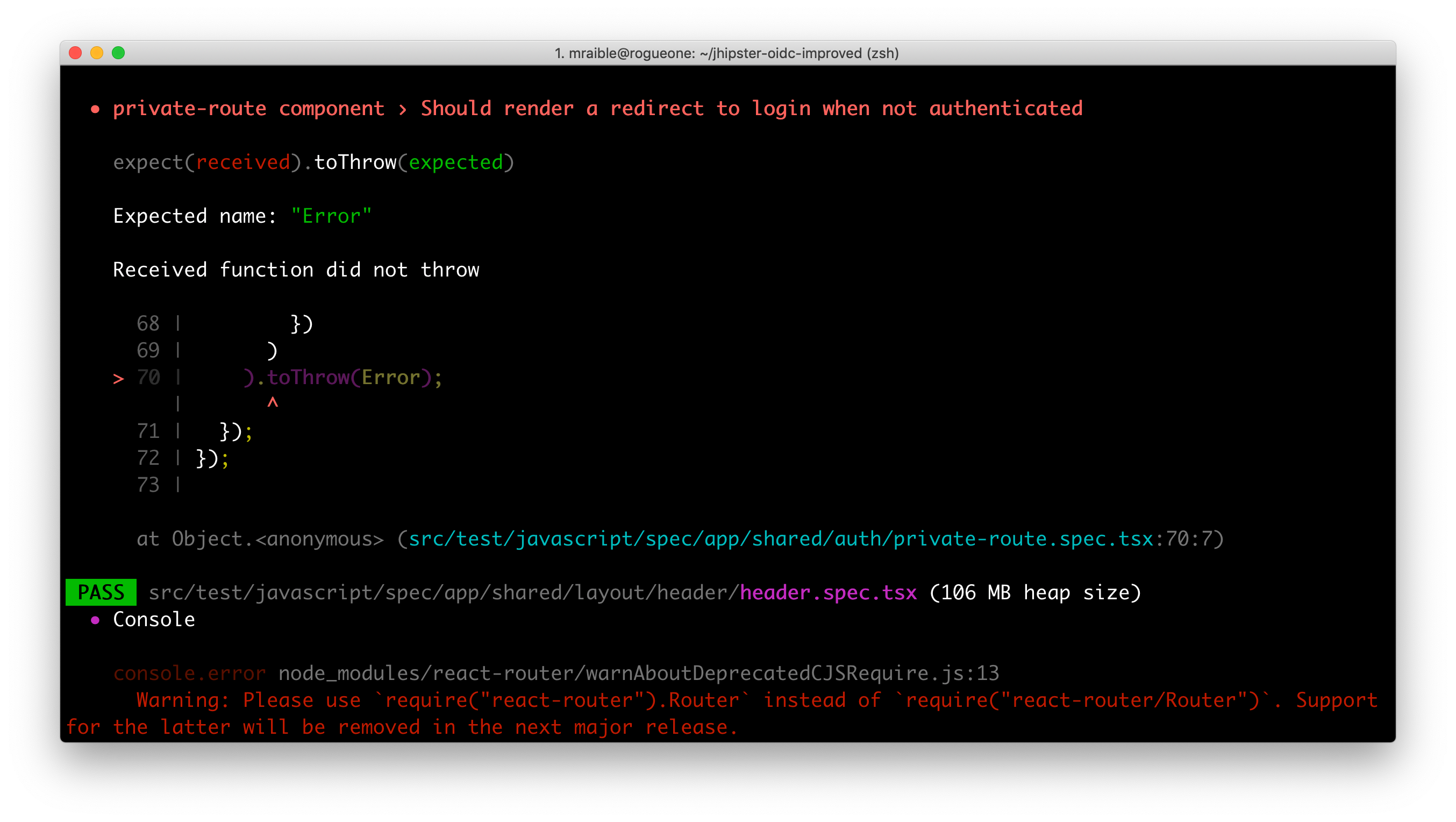Click line number 68 in code snippet
This screenshot has height=822, width=1456.
point(148,323)
